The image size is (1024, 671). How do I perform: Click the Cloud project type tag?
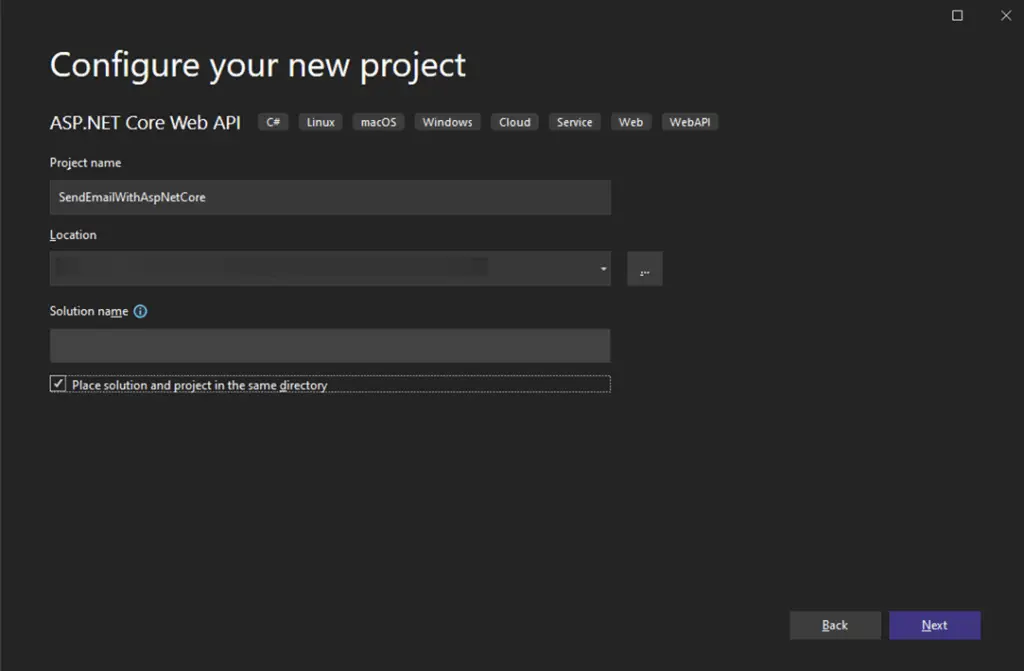[515, 122]
